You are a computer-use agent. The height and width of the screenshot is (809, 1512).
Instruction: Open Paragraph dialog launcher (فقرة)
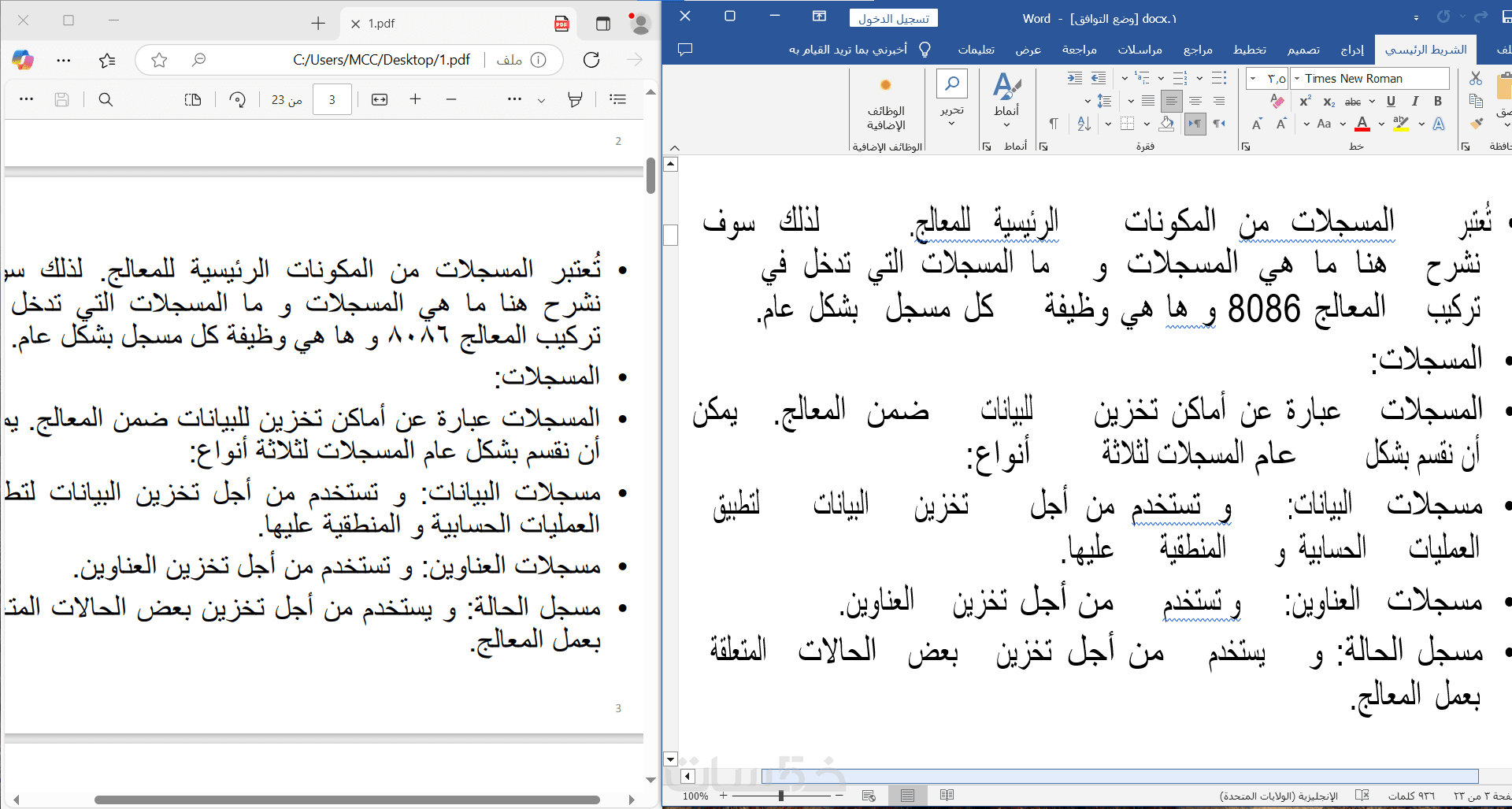point(1043,147)
